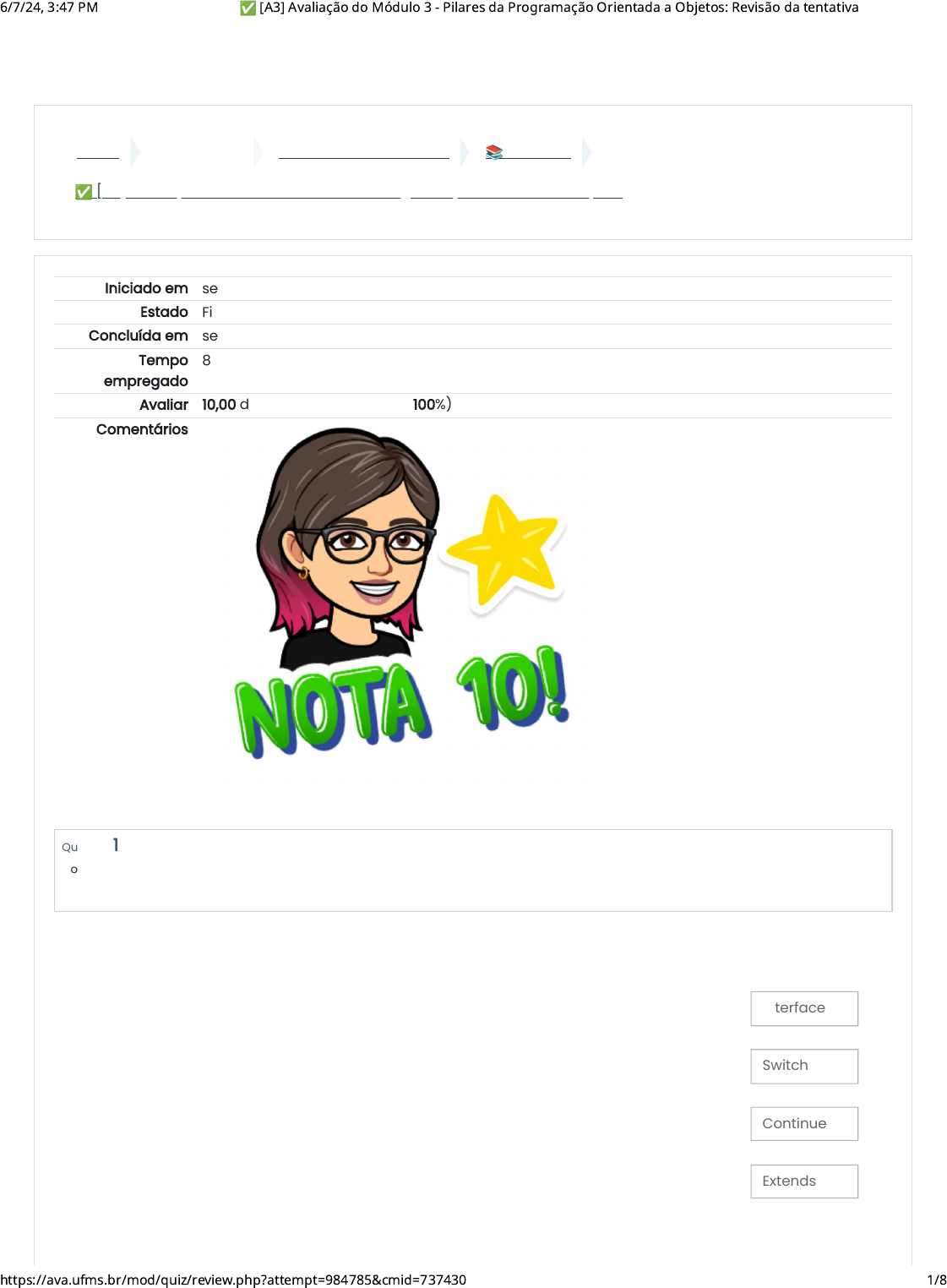Select the 'Switch' answer box
Viewport: 947px width, 1288px height.
pos(804,1066)
